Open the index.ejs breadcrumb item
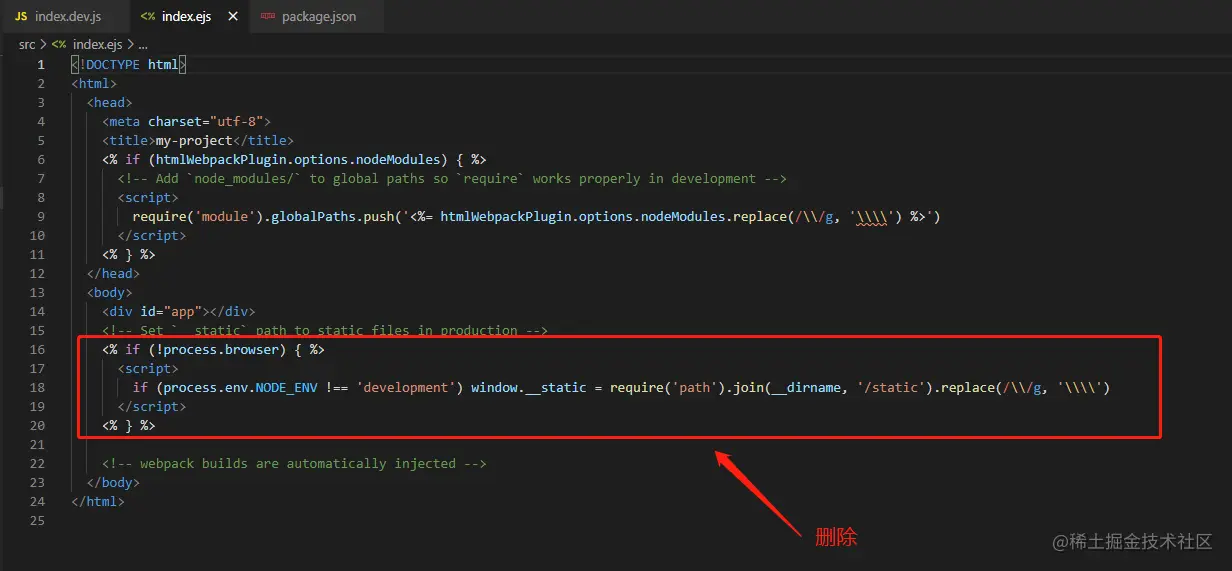Image resolution: width=1232 pixels, height=571 pixels. pos(96,45)
